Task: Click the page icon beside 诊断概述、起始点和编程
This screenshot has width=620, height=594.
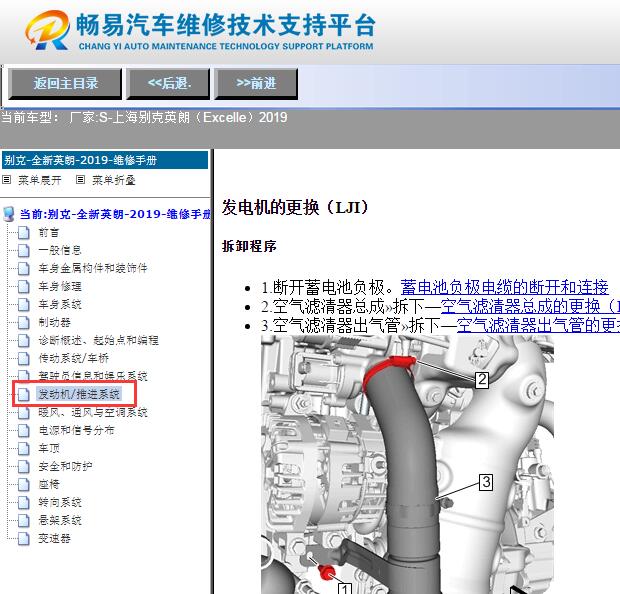Action: tap(24, 341)
